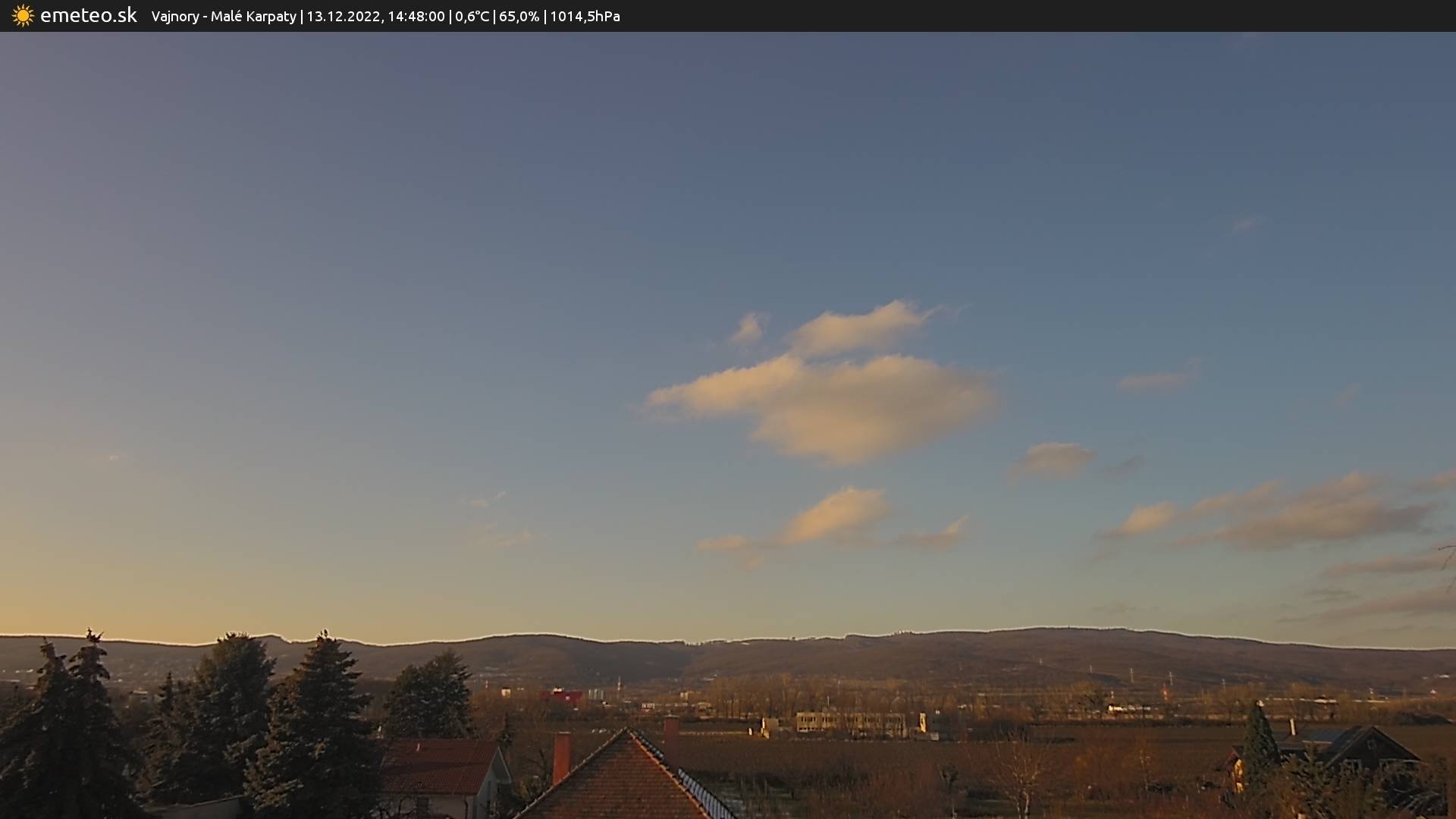Screen dimensions: 1456x819
Task: Click the 65,0% humidity reading
Action: click(519, 17)
